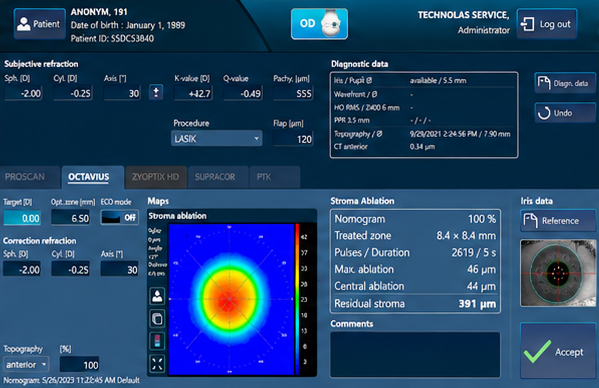
Task: Edit subjective Cyl. field showing -0.25
Action: (73, 93)
